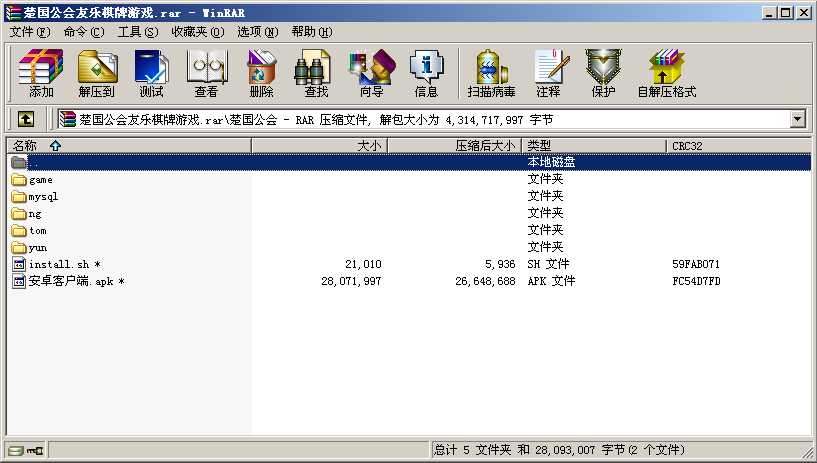
Task: Select the game folder name
Action: coord(41,180)
